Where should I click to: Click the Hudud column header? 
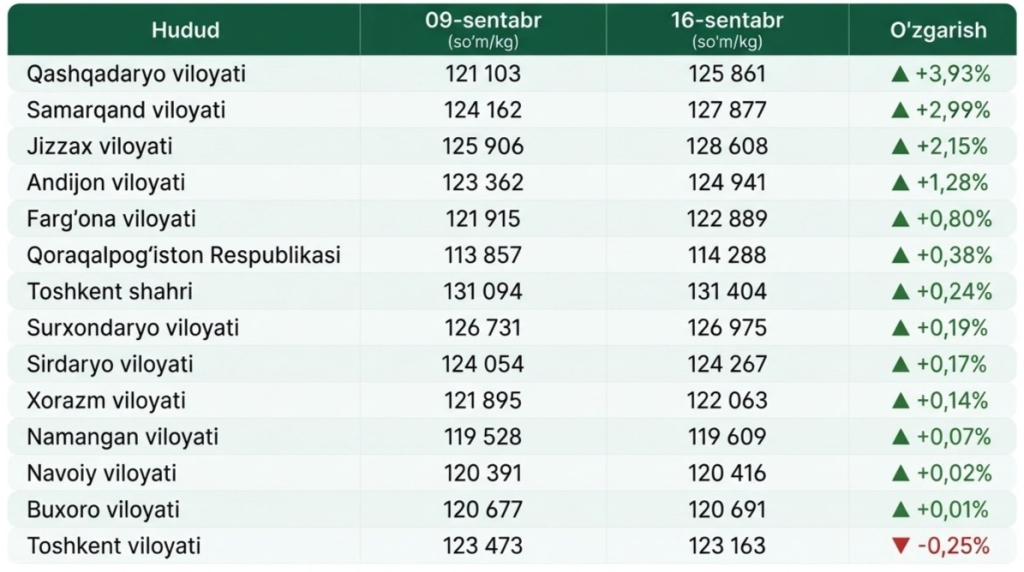(x=185, y=30)
